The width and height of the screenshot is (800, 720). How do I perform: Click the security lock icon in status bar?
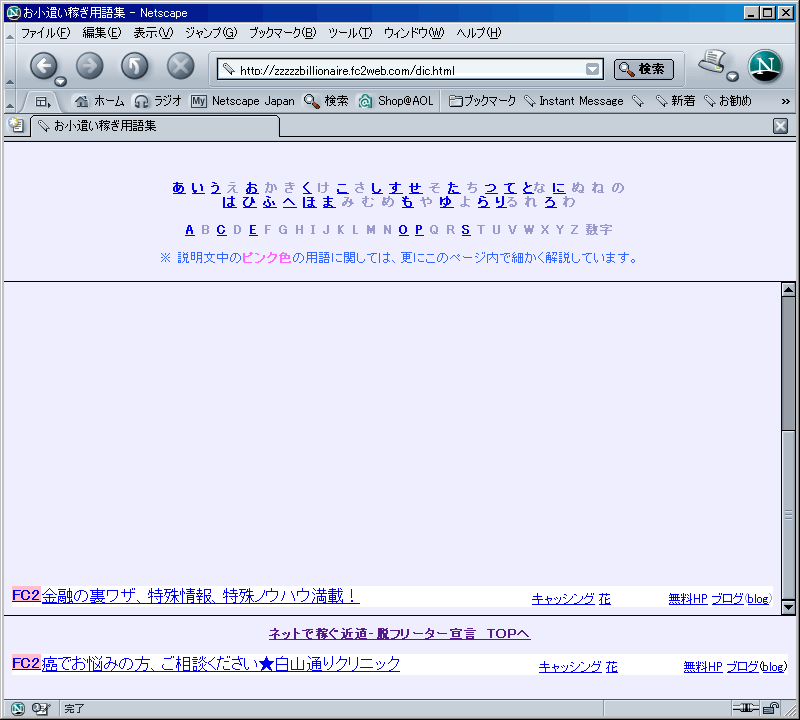click(771, 708)
